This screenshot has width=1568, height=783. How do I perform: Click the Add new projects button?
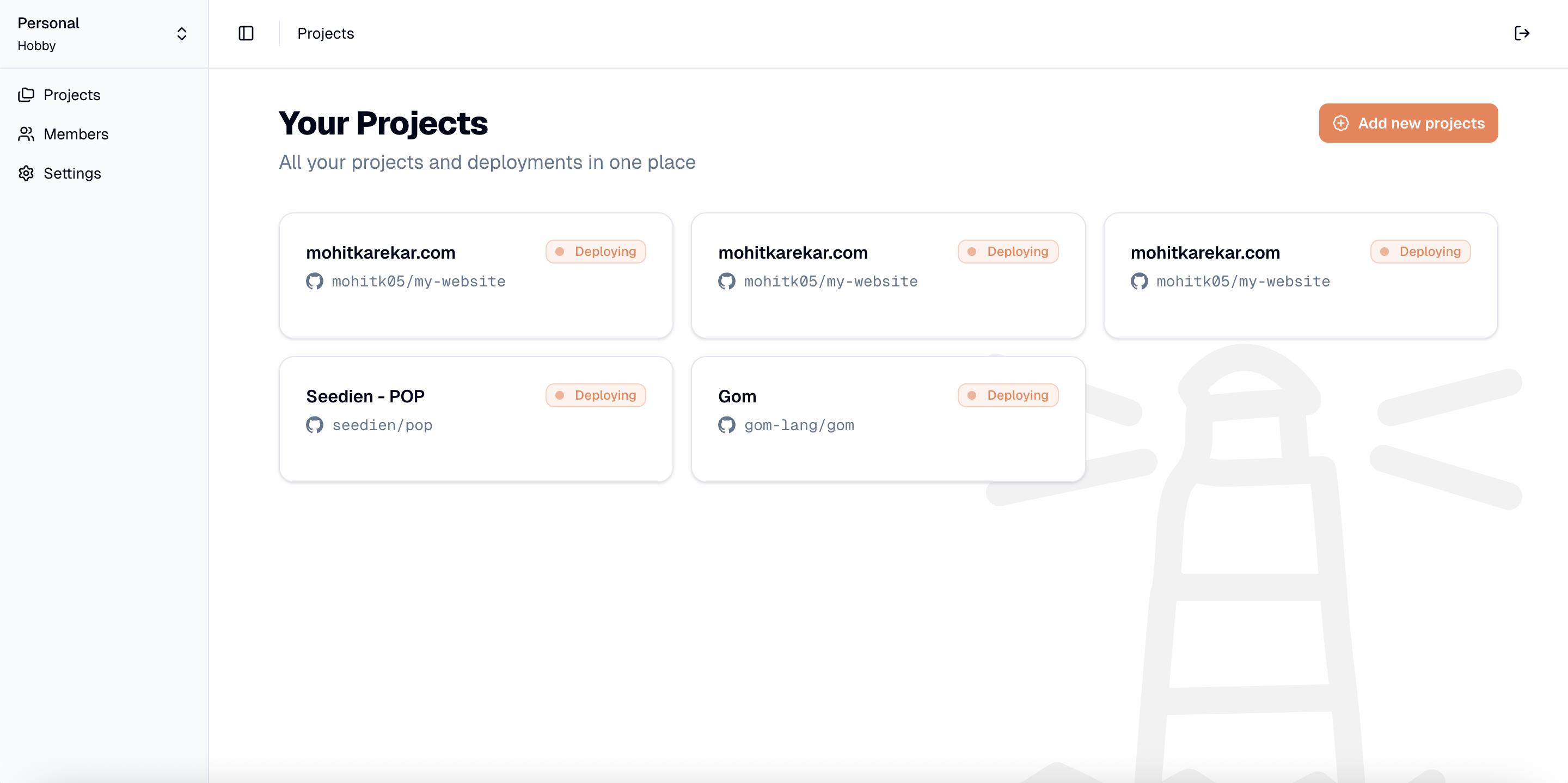(x=1408, y=123)
